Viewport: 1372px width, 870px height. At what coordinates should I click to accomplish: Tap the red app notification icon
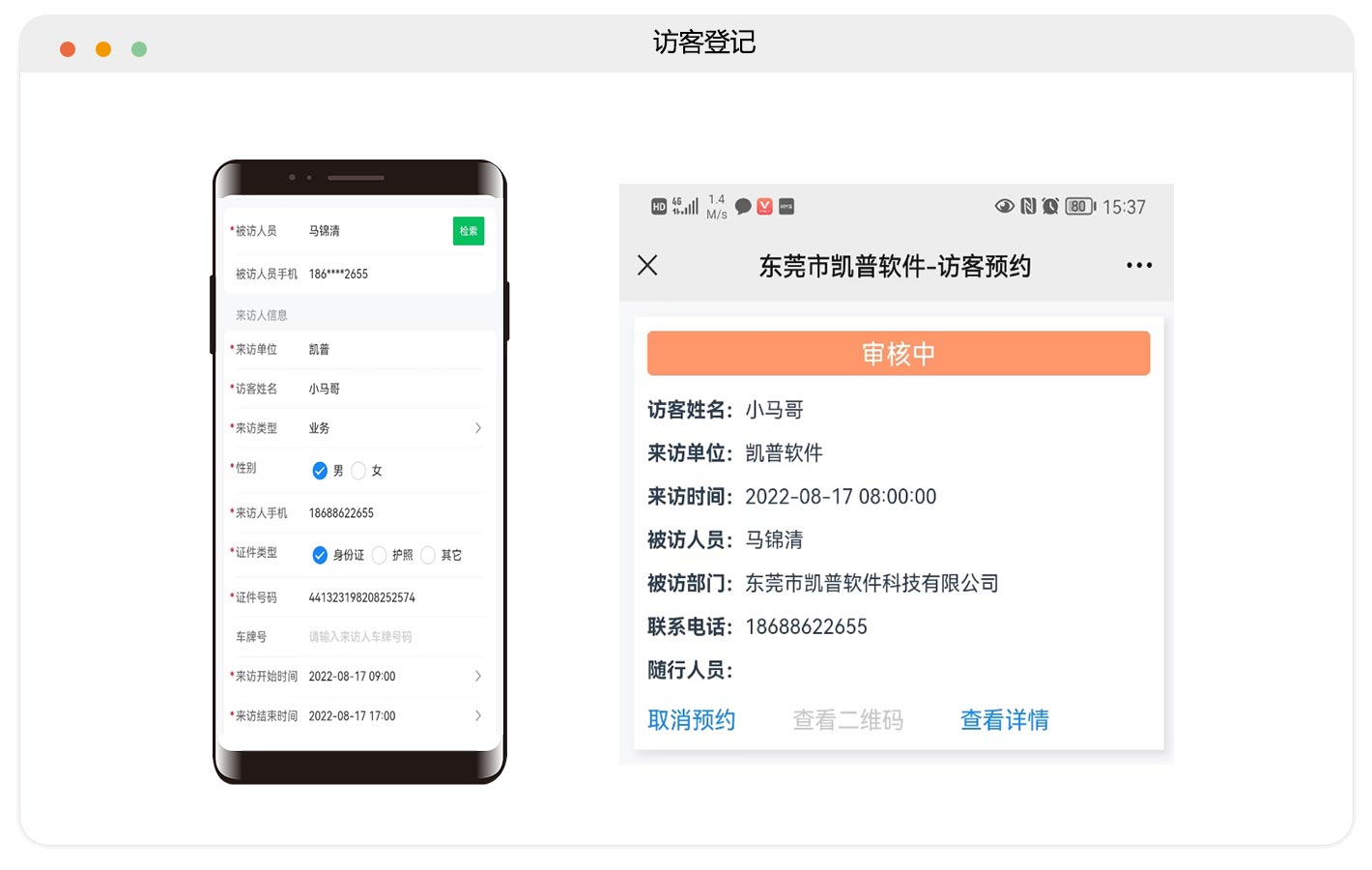coord(764,207)
